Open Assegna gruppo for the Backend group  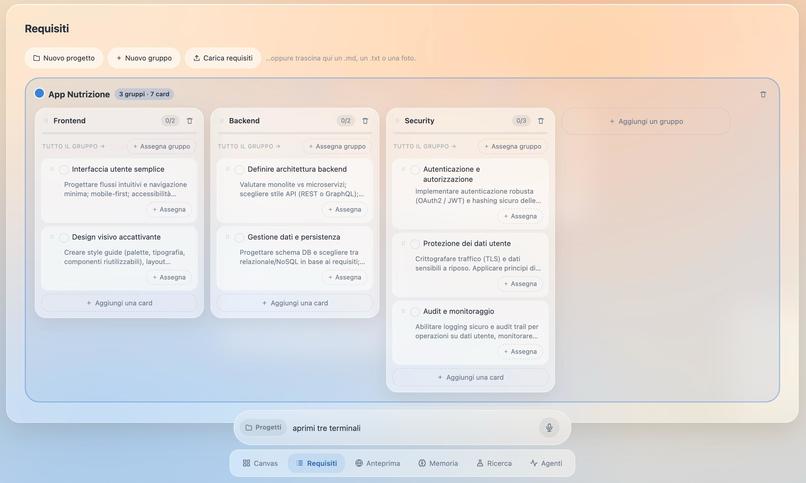337,146
